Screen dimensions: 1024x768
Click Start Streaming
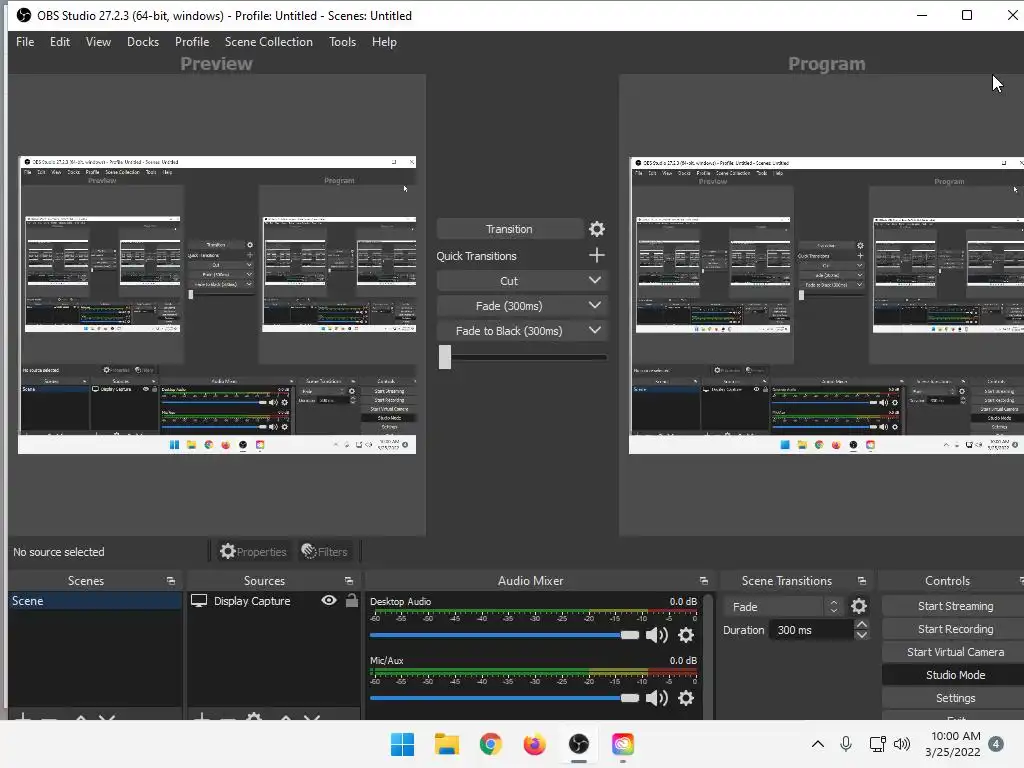click(955, 606)
